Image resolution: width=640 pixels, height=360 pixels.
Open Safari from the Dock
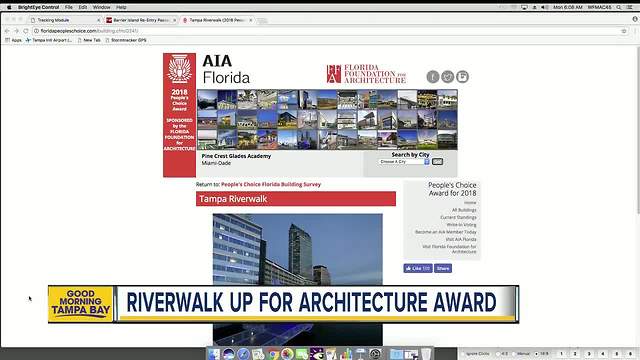click(243, 354)
